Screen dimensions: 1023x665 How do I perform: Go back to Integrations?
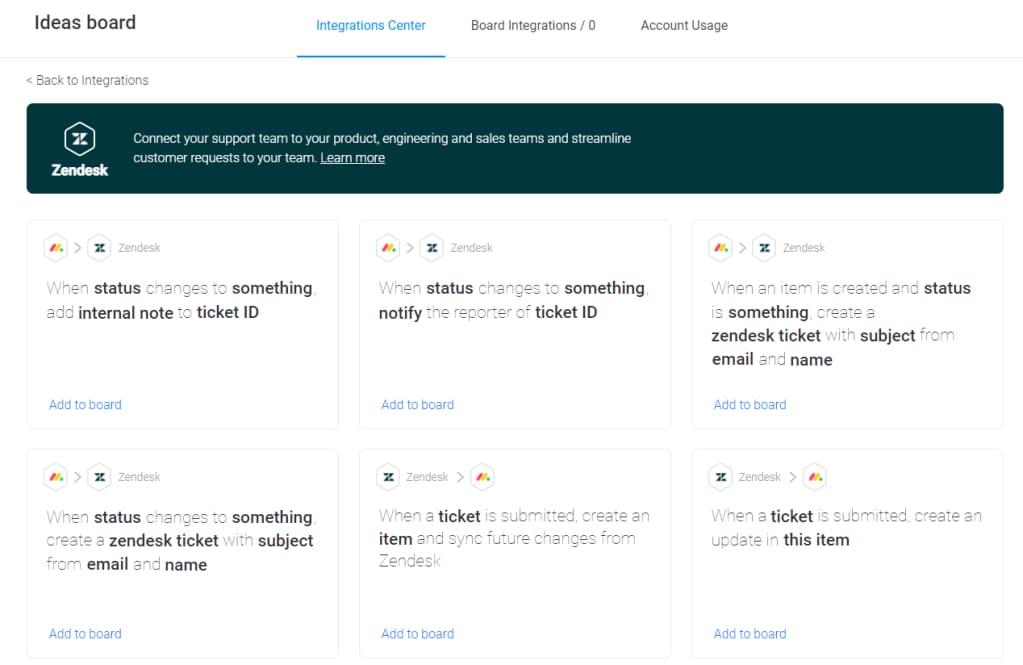click(x=86, y=80)
